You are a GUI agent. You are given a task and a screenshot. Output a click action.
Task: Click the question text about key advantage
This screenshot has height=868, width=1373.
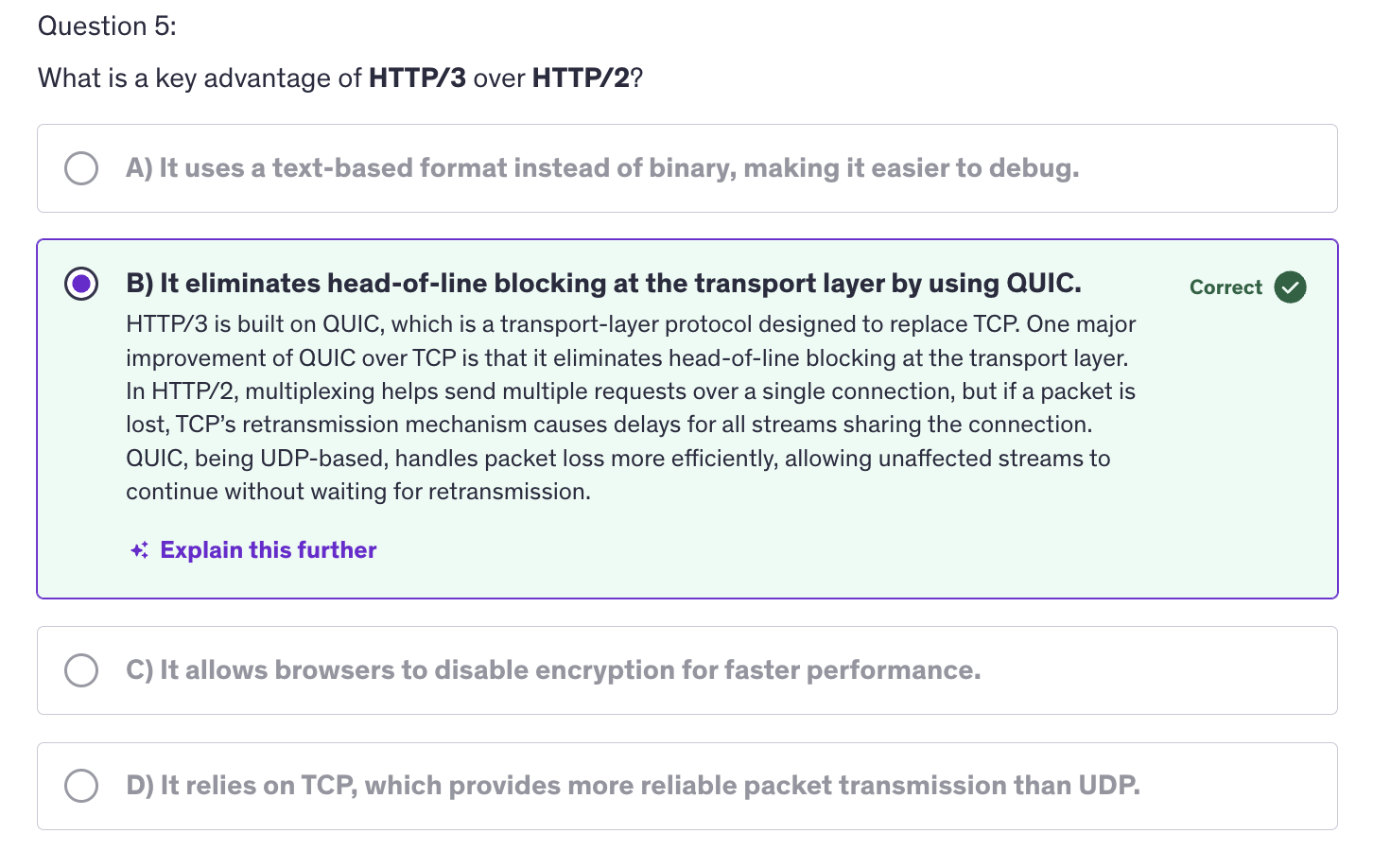(x=340, y=78)
